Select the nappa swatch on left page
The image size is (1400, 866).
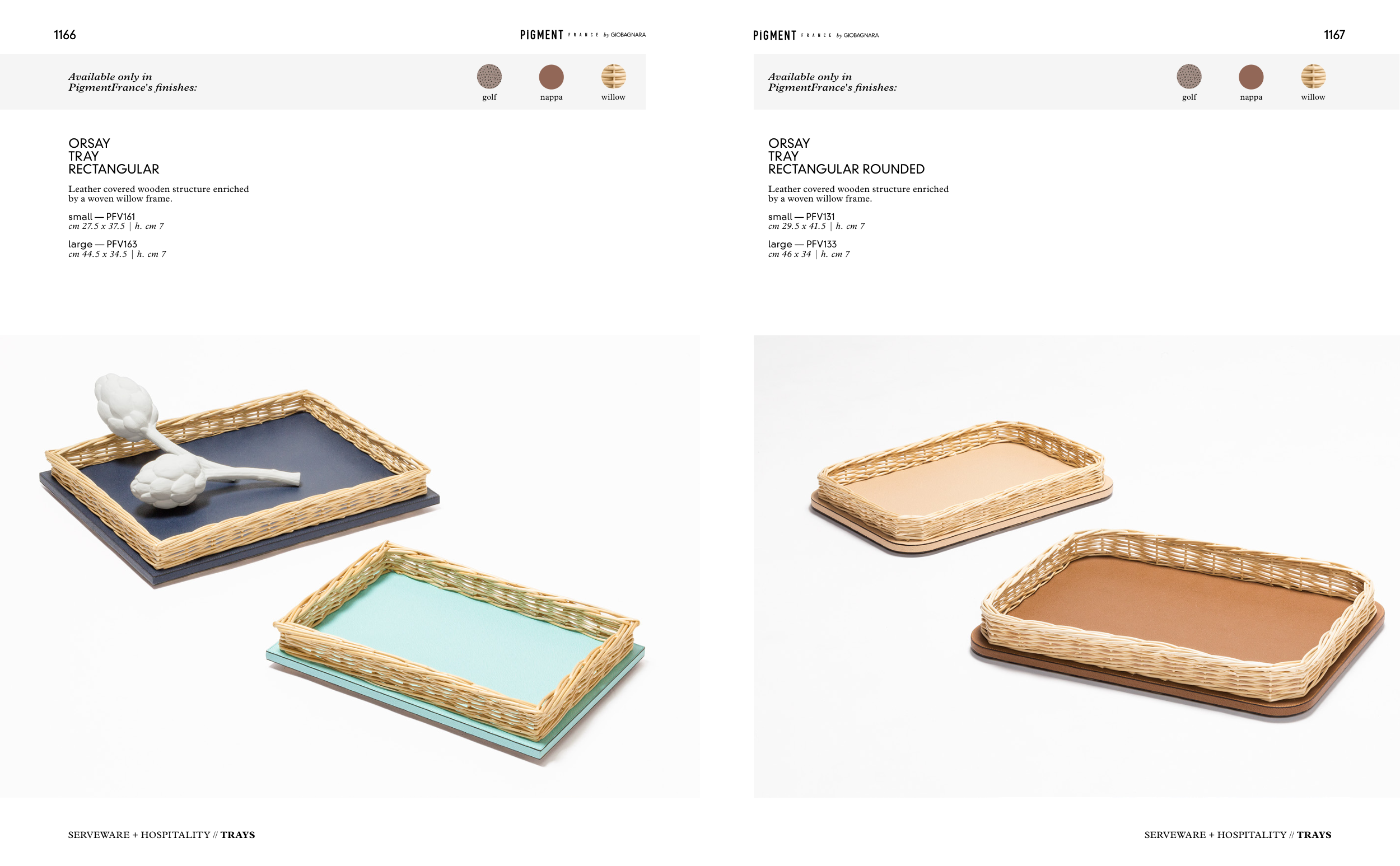click(x=551, y=77)
